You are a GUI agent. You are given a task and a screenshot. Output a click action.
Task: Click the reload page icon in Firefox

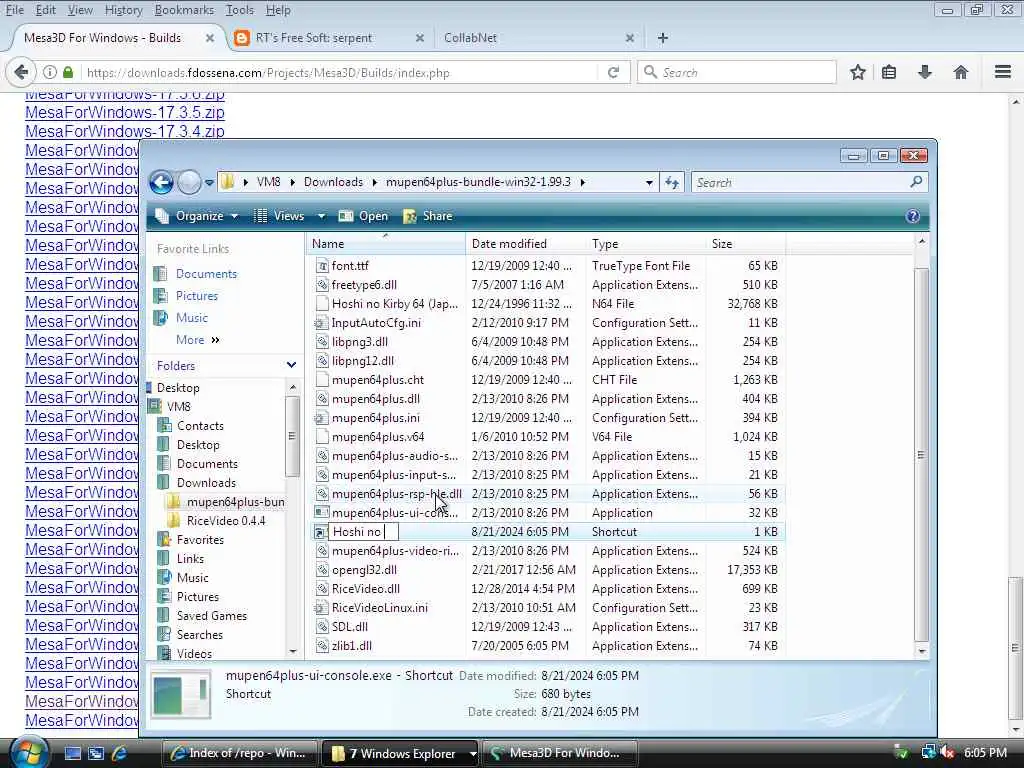click(x=613, y=72)
